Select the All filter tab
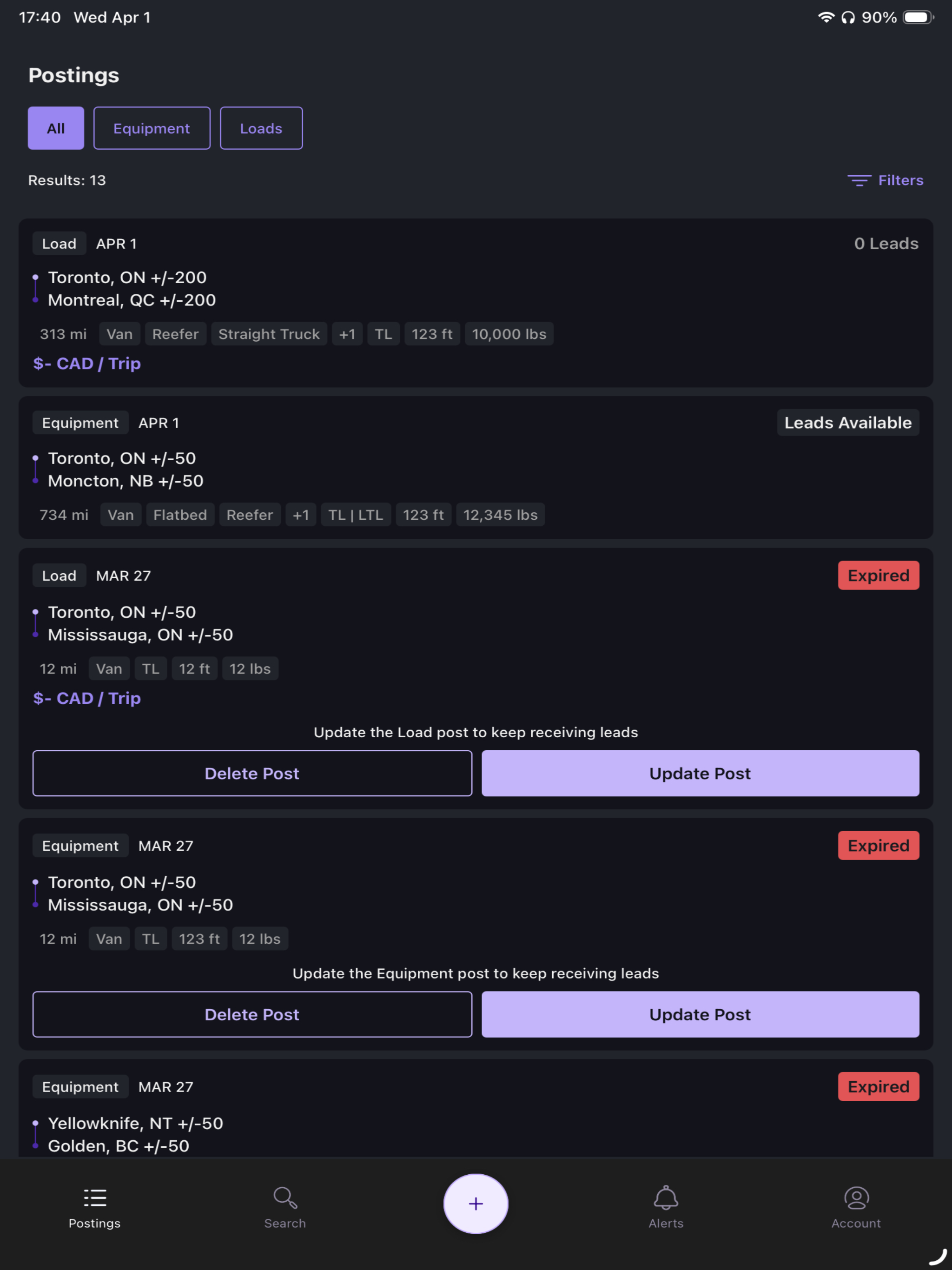The height and width of the screenshot is (1270, 952). click(56, 128)
